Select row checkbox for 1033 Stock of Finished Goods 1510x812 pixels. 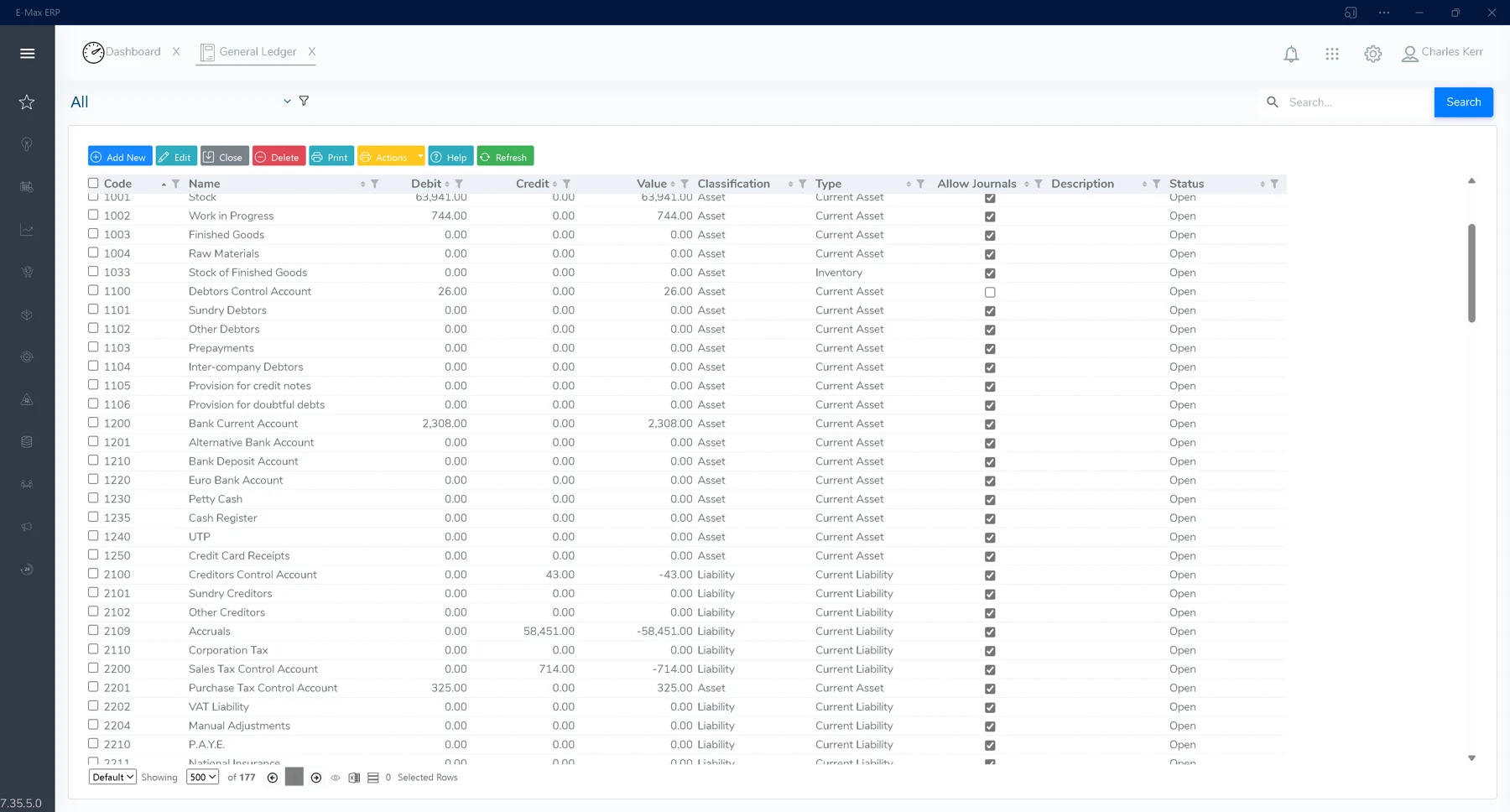point(93,272)
